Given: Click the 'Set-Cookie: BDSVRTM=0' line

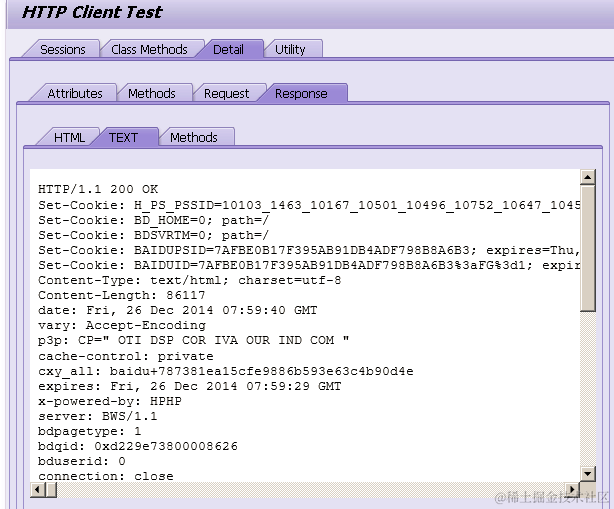Looking at the screenshot, I should 154,235.
